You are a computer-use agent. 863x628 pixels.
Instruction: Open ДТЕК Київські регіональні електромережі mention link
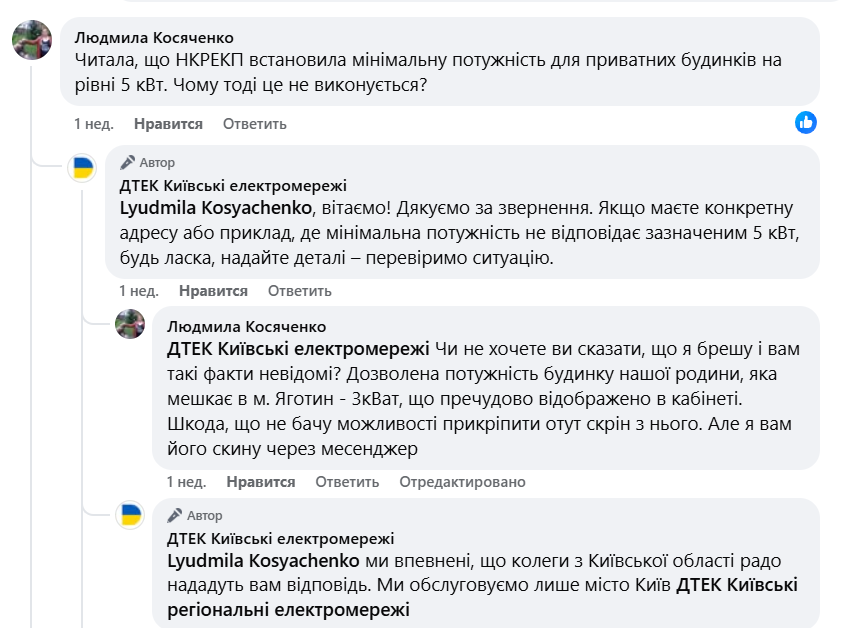(x=482, y=598)
